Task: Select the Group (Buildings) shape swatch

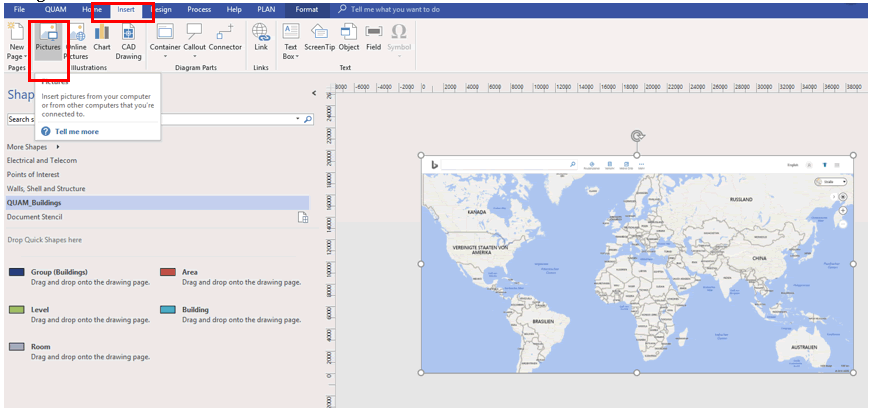Action: point(17,272)
